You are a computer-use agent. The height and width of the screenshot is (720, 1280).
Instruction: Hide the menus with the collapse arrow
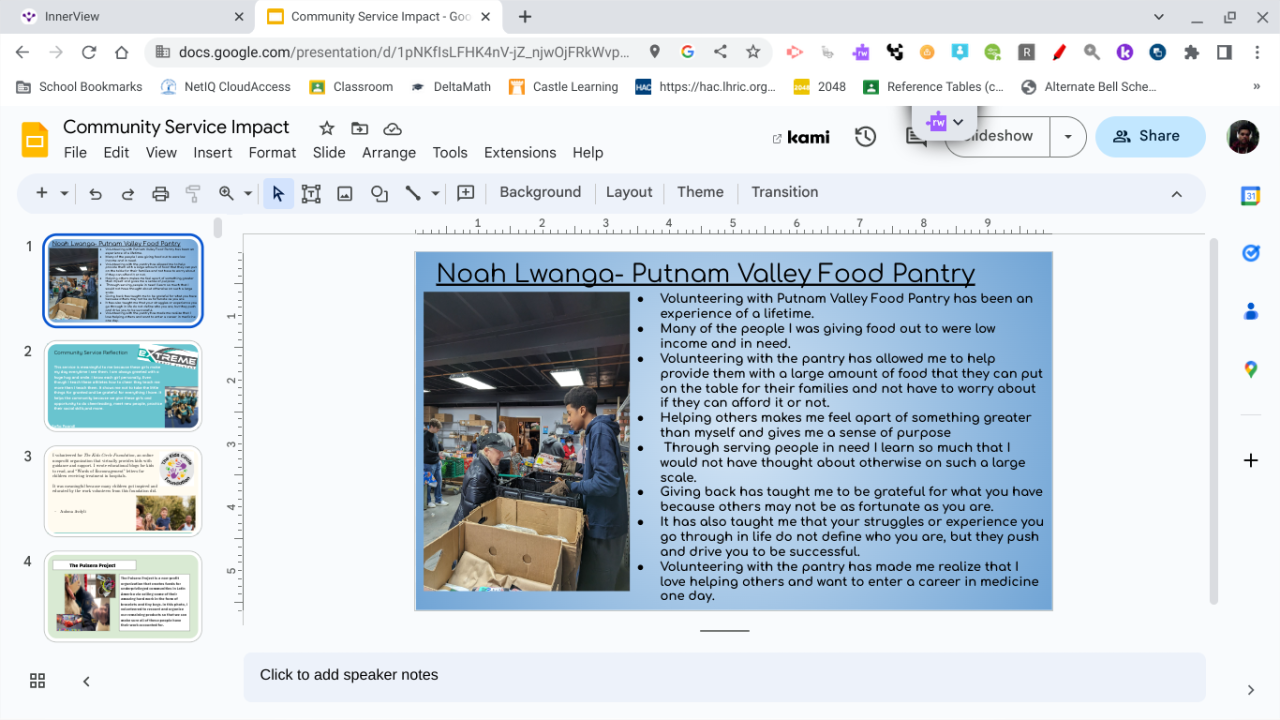pyautogui.click(x=1177, y=194)
